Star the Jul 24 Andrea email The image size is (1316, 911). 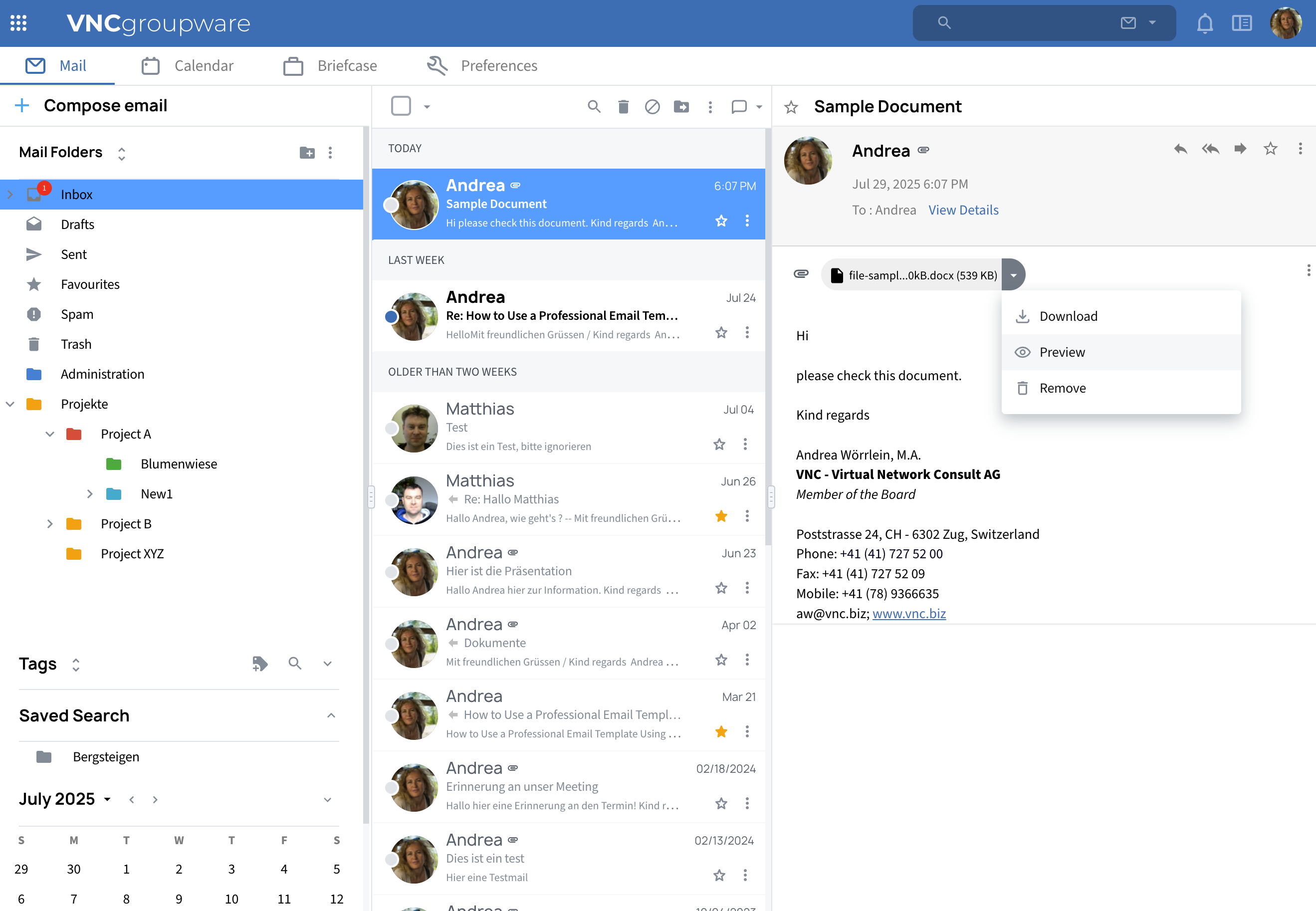pos(721,333)
